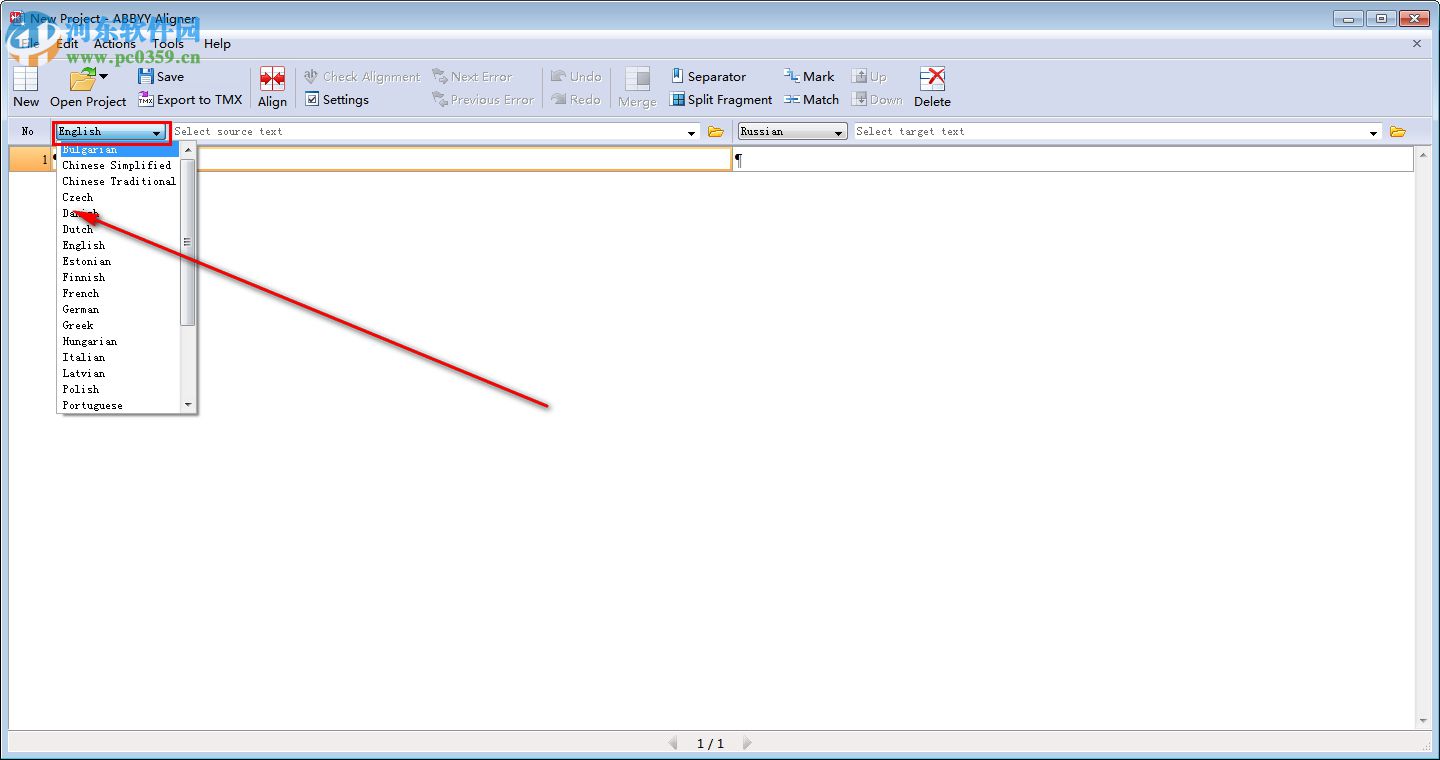Jump to Previous Error
The height and width of the screenshot is (760, 1440).
pos(483,99)
